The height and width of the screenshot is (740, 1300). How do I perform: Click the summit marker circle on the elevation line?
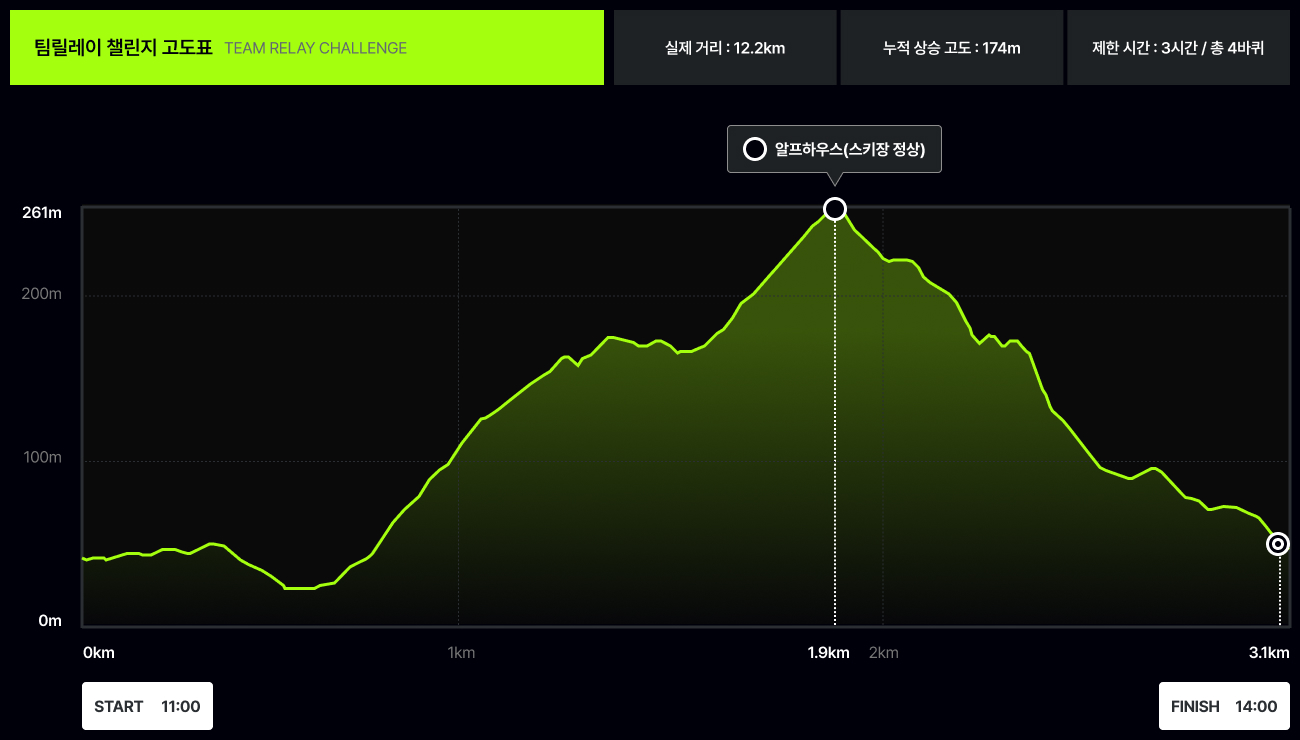tap(835, 208)
